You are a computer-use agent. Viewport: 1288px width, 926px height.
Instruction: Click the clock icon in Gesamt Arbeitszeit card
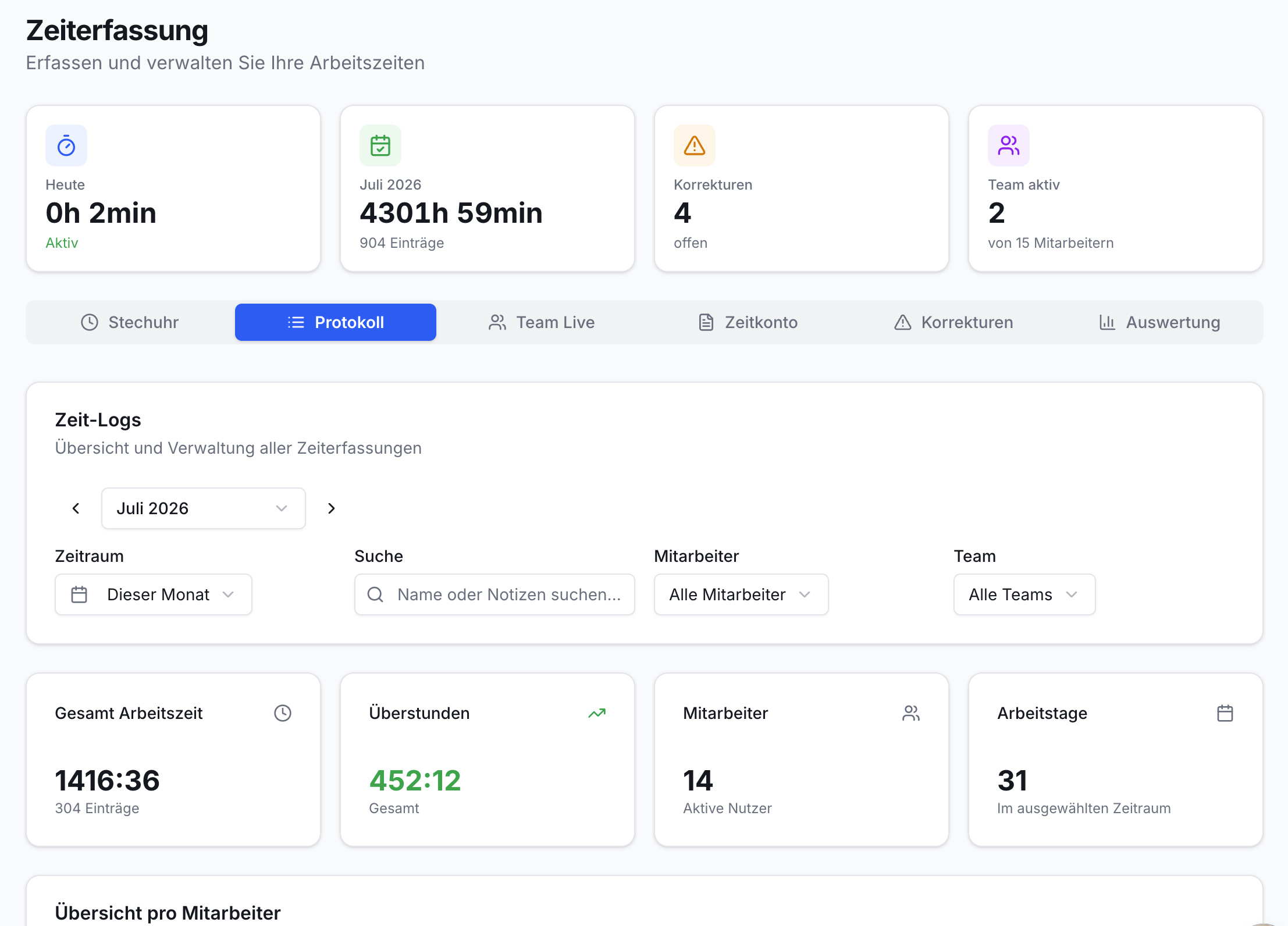283,713
